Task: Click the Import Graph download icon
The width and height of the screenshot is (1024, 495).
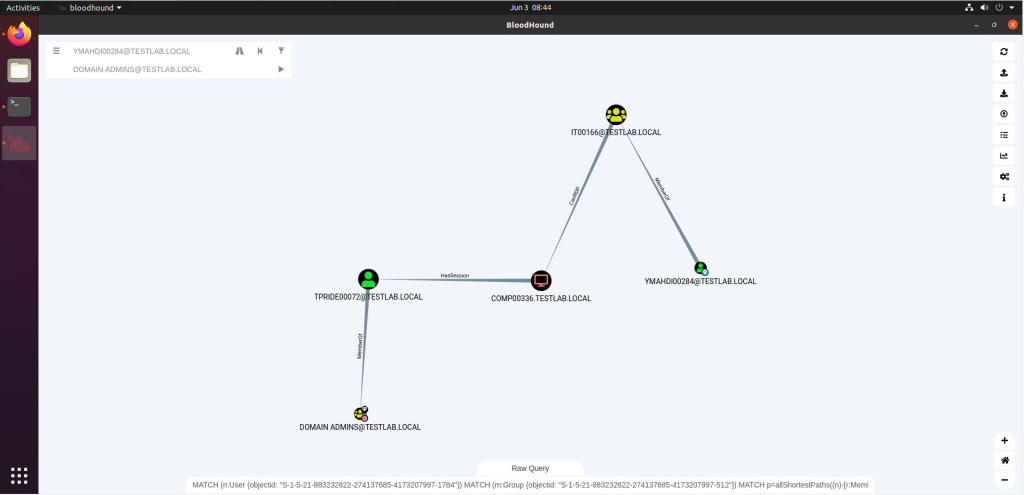Action: pyautogui.click(x=1004, y=93)
